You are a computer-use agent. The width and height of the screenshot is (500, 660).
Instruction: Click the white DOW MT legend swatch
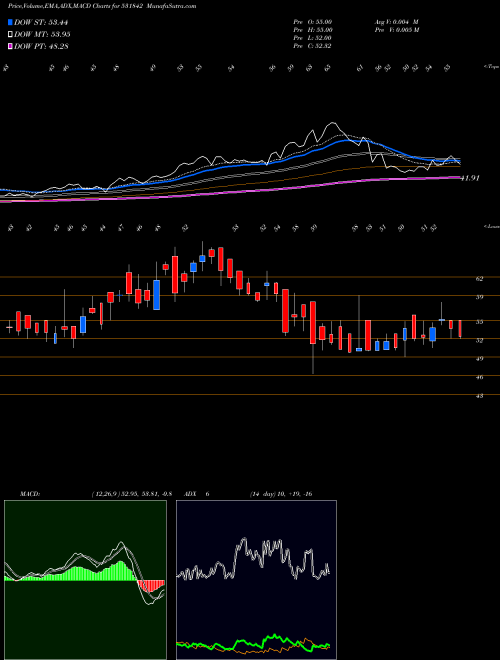(11, 35)
